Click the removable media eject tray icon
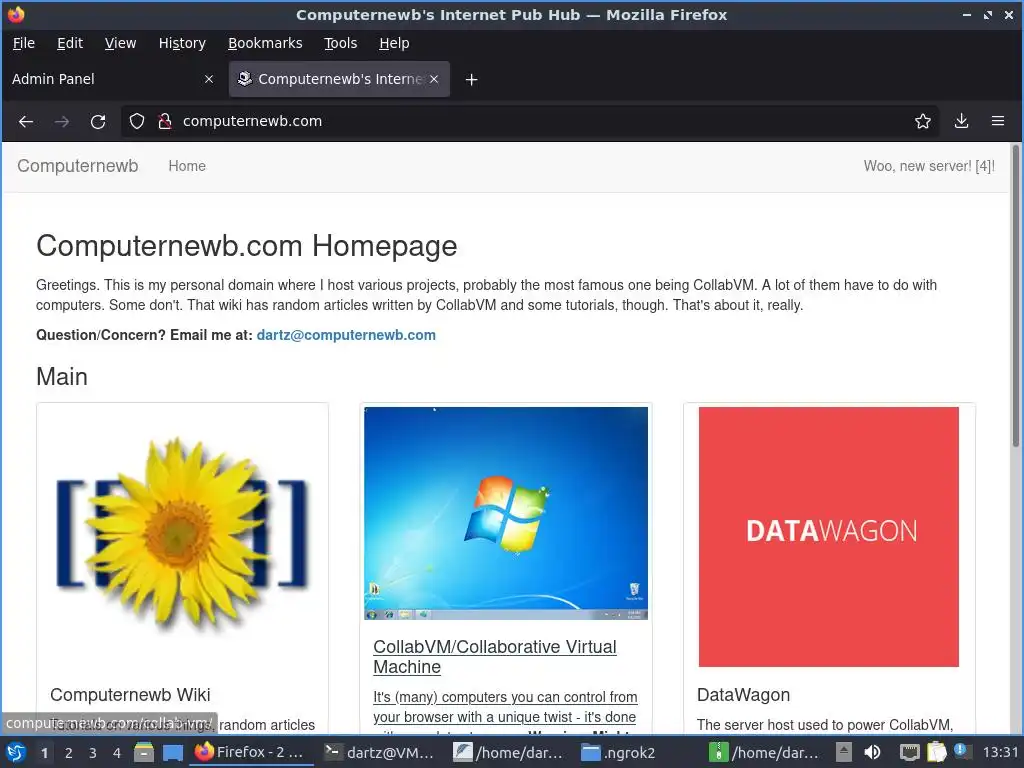The image size is (1024, 768). pyautogui.click(x=844, y=752)
